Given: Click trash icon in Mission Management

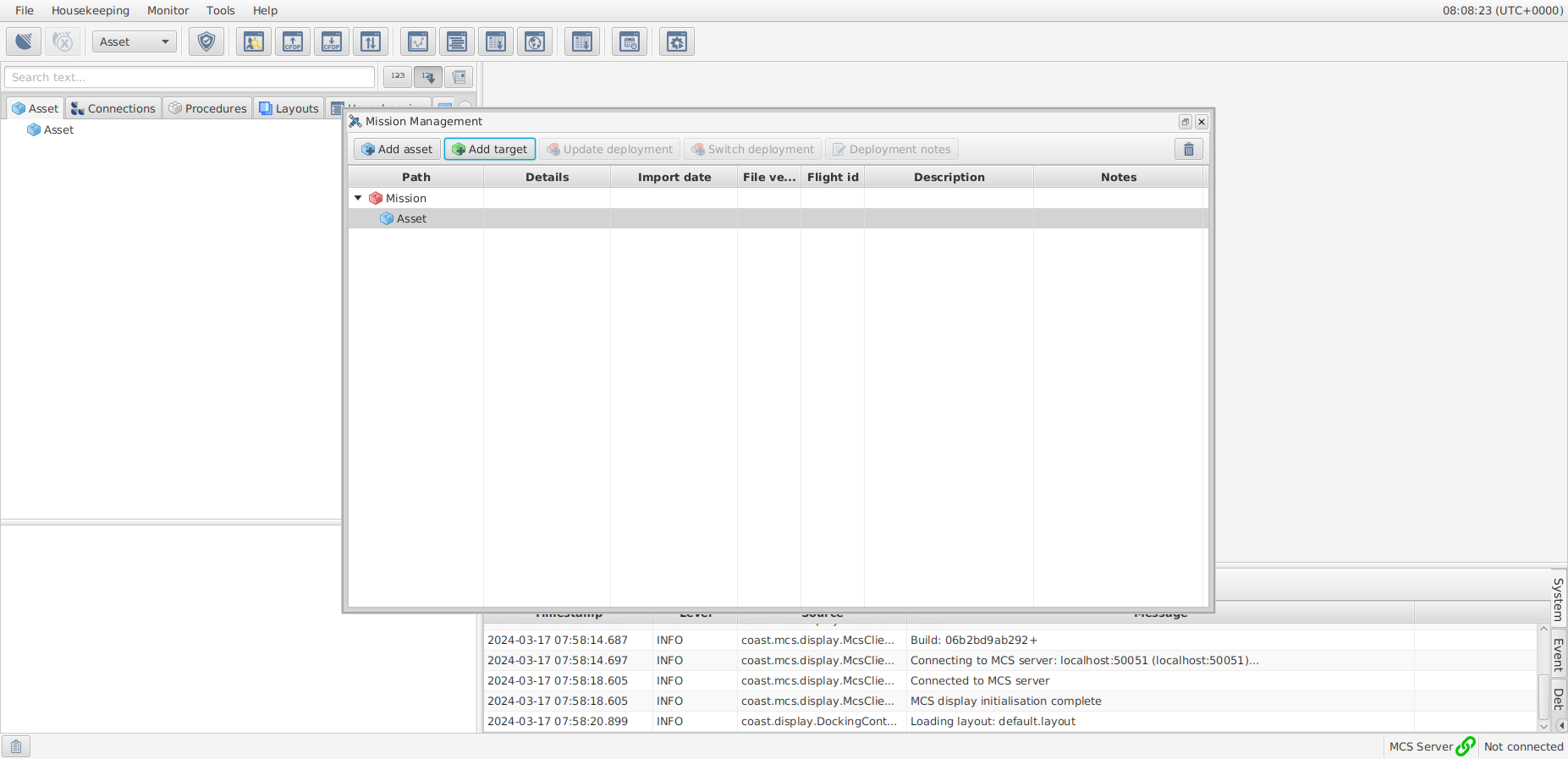Looking at the screenshot, I should click(1188, 149).
